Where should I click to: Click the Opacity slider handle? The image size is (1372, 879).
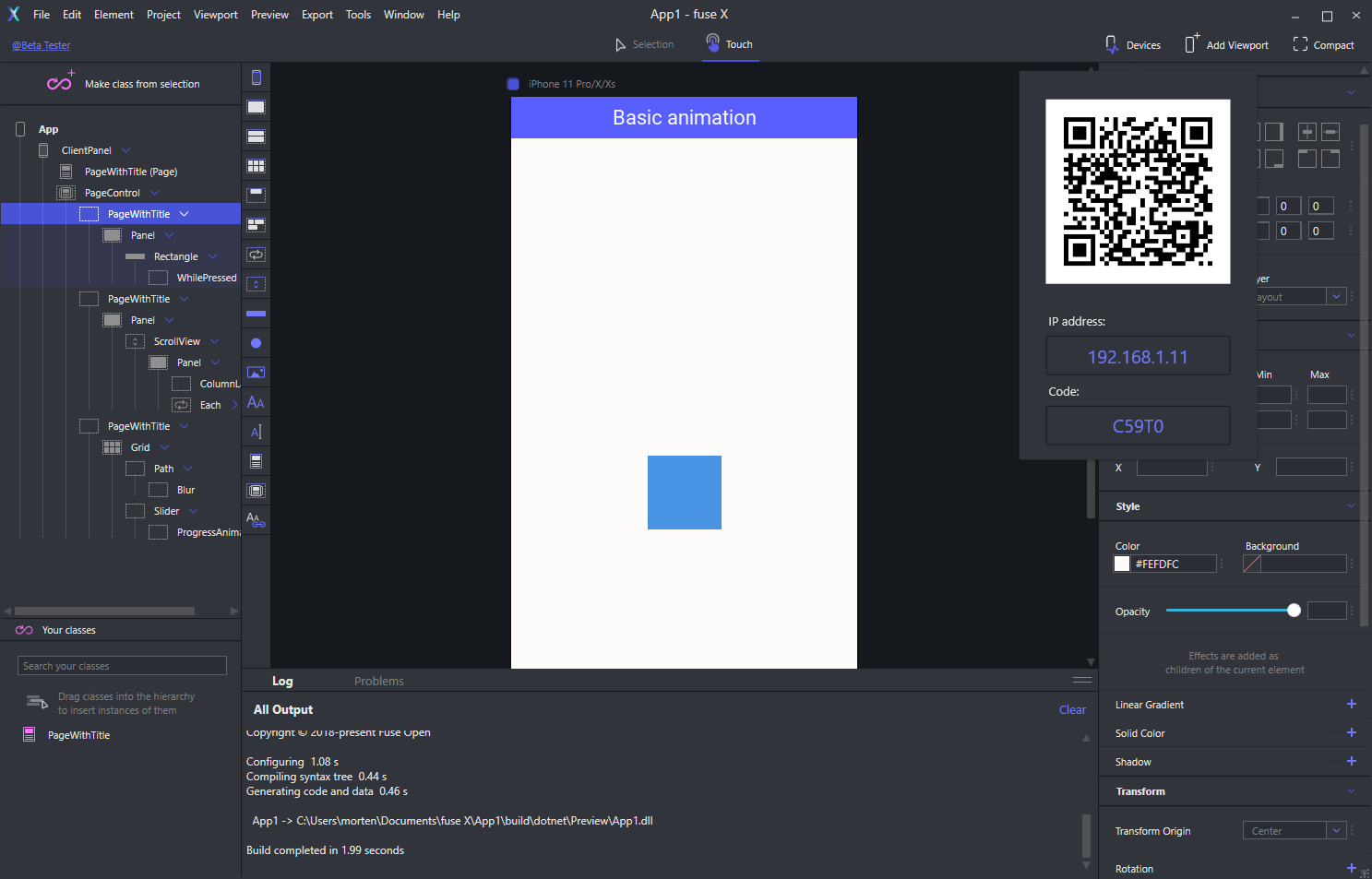1294,611
